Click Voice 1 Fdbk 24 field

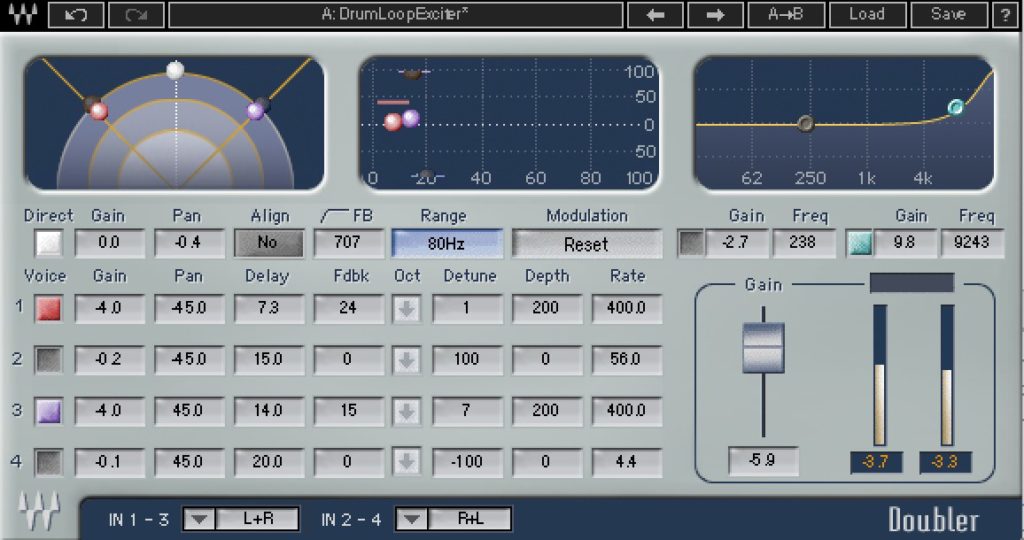click(x=348, y=308)
